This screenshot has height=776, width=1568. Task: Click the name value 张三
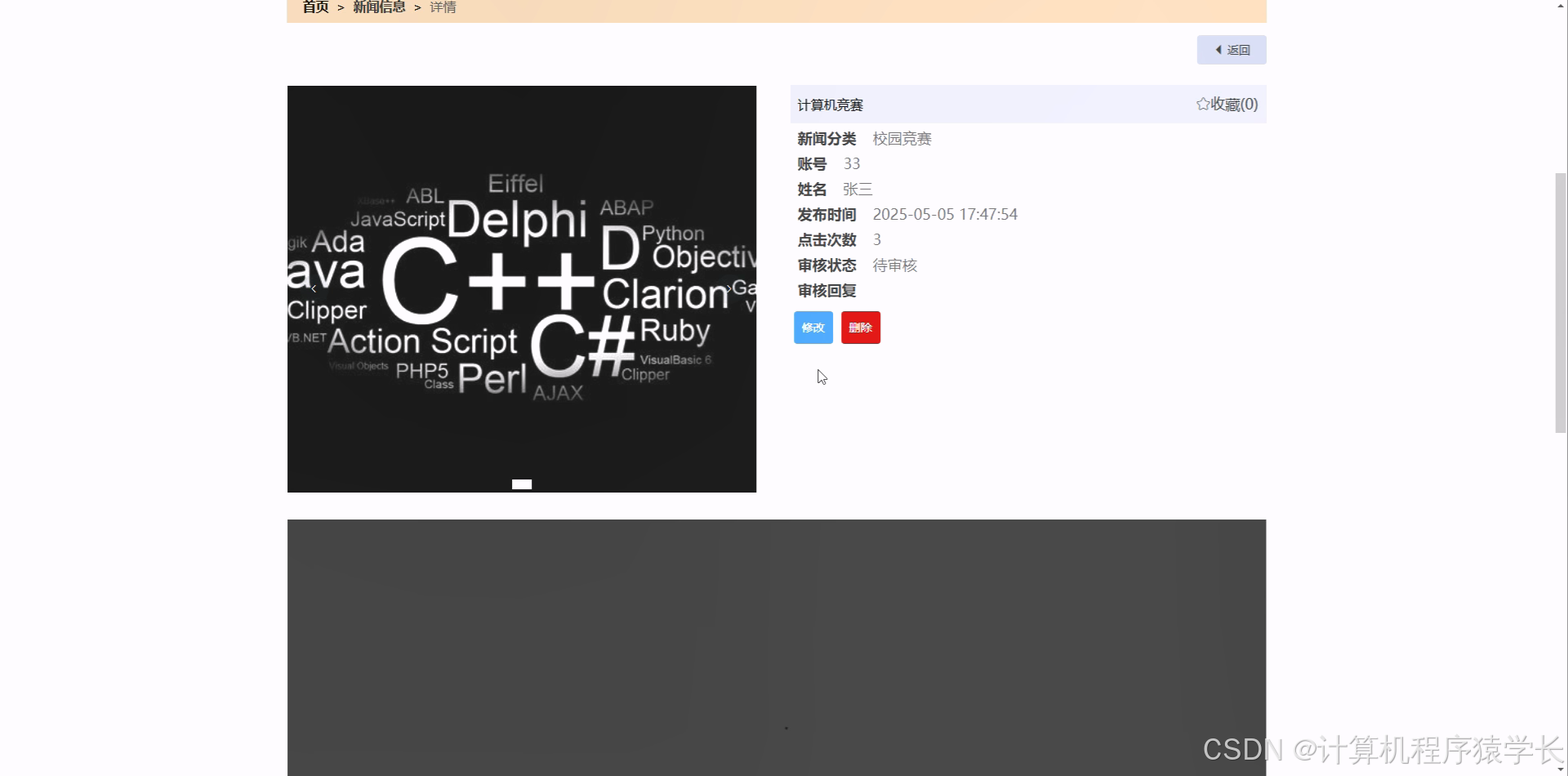point(857,190)
